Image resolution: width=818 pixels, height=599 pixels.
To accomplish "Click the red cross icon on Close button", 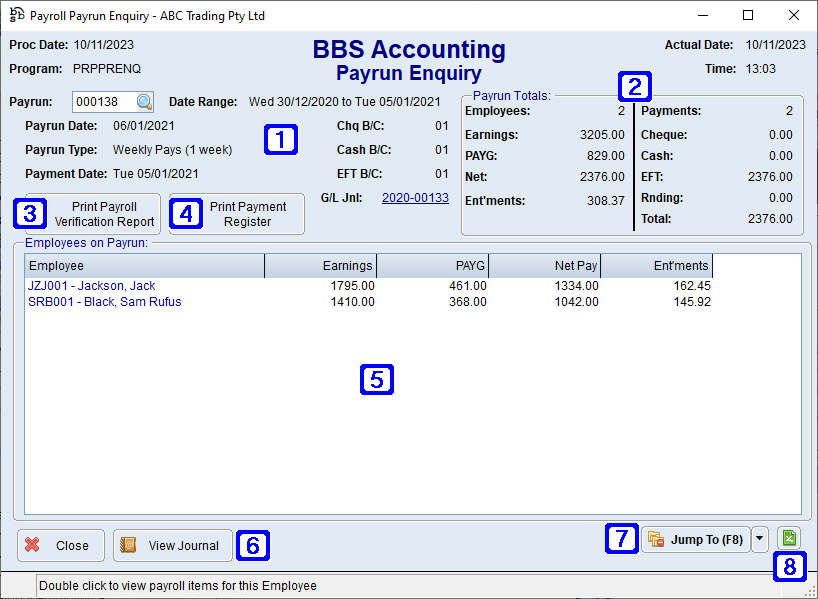I will coord(31,545).
